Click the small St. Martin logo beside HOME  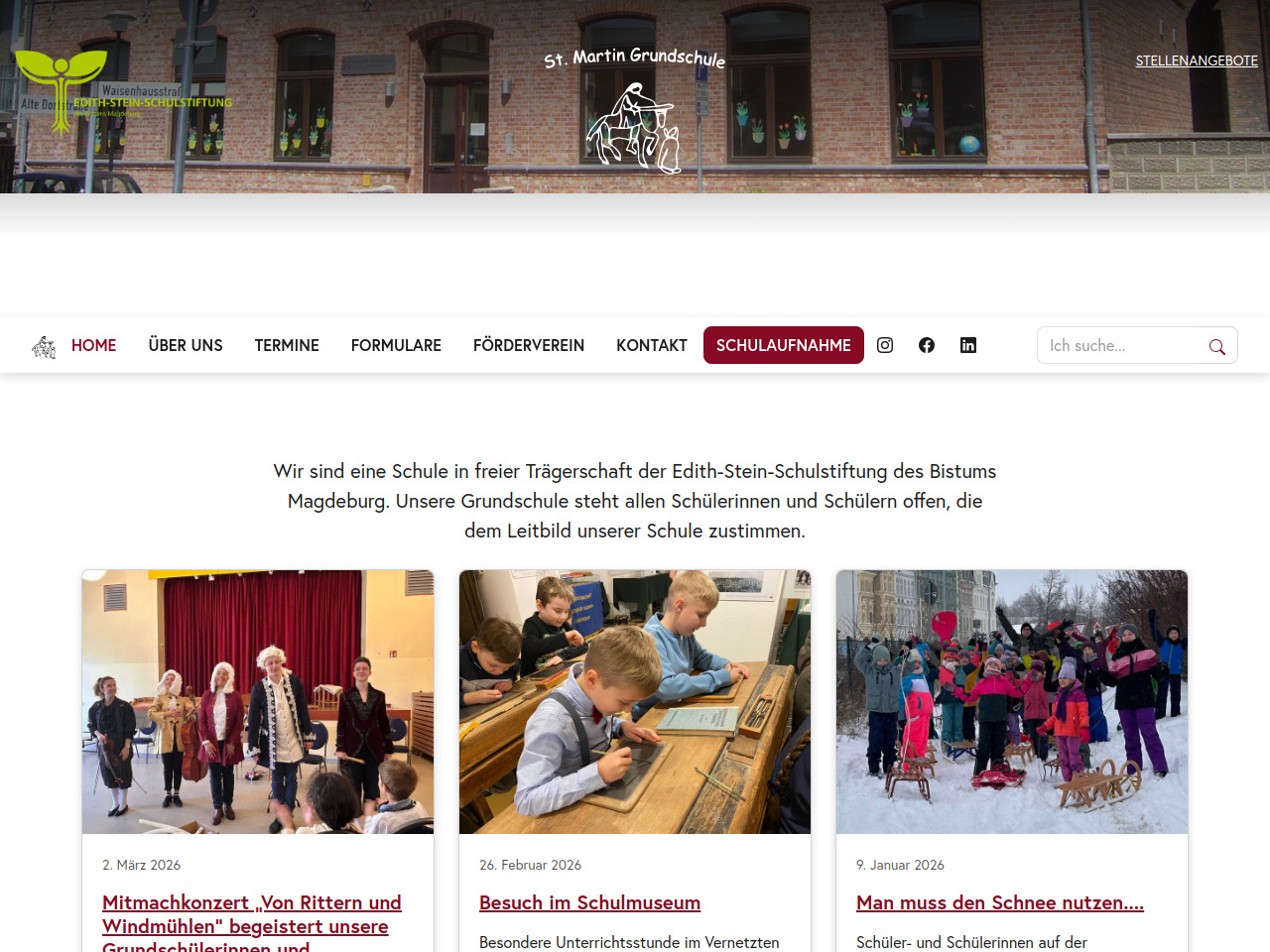44,346
